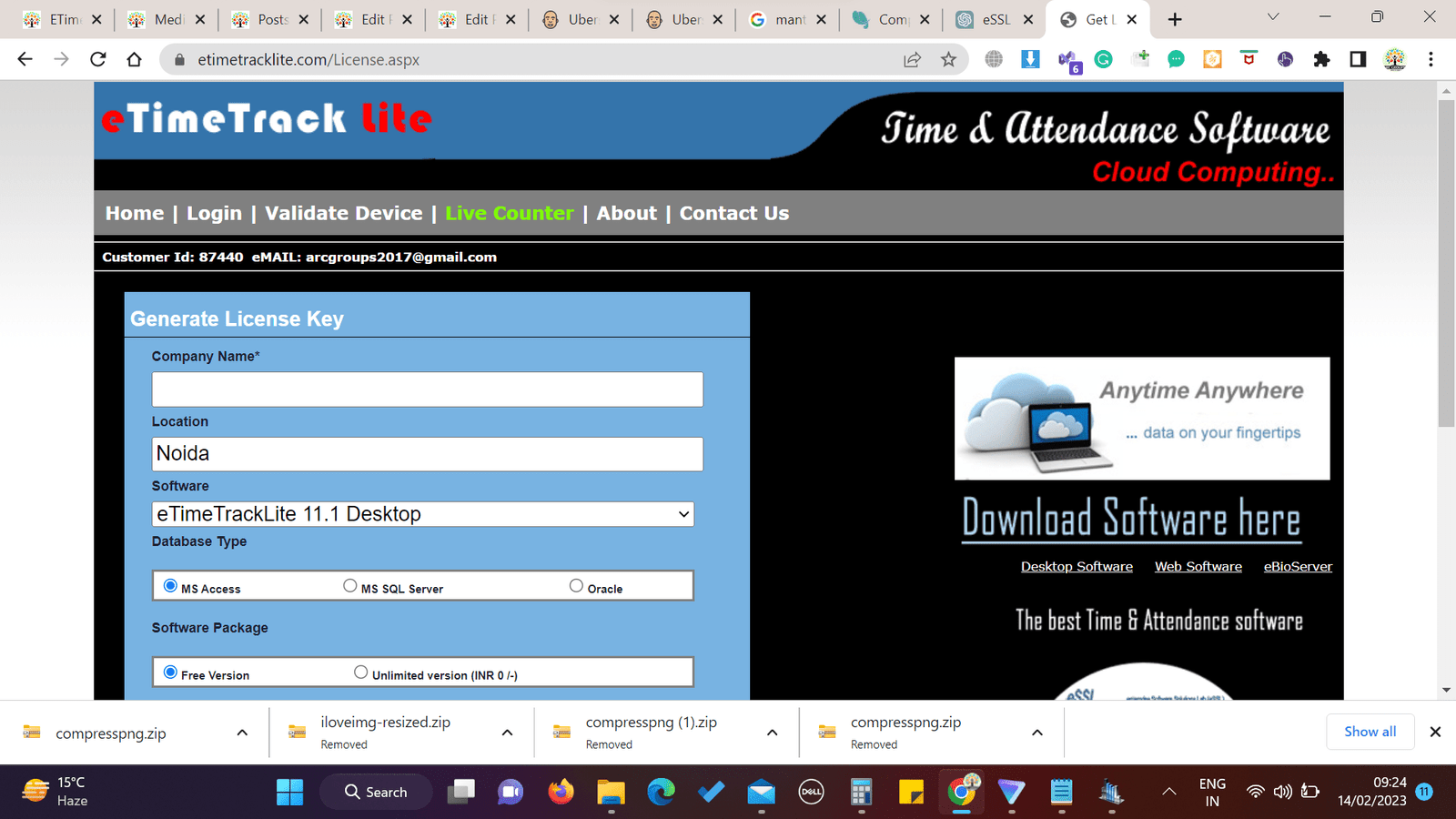Viewport: 1456px width, 819px height.
Task: Show hidden system tray icons
Action: point(1169,792)
